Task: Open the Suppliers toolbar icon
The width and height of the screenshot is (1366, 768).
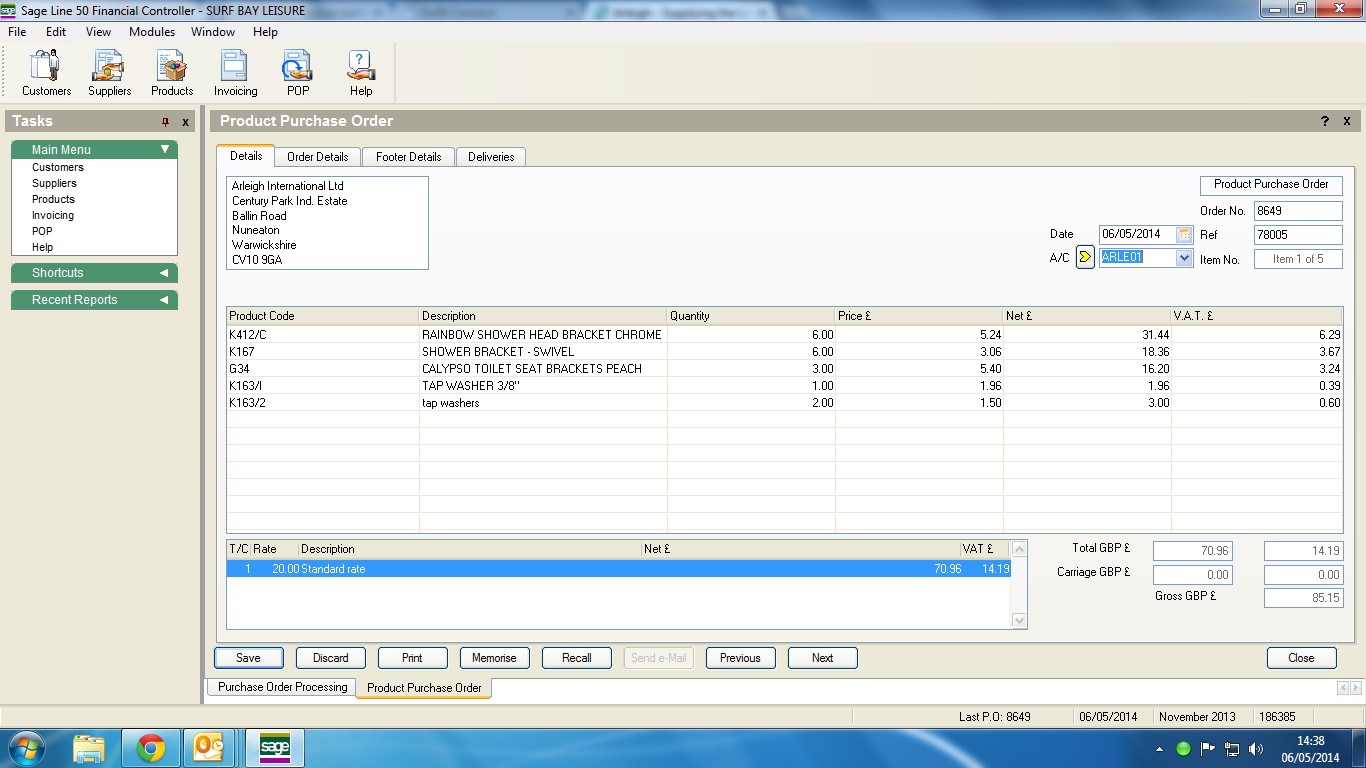Action: click(x=109, y=72)
